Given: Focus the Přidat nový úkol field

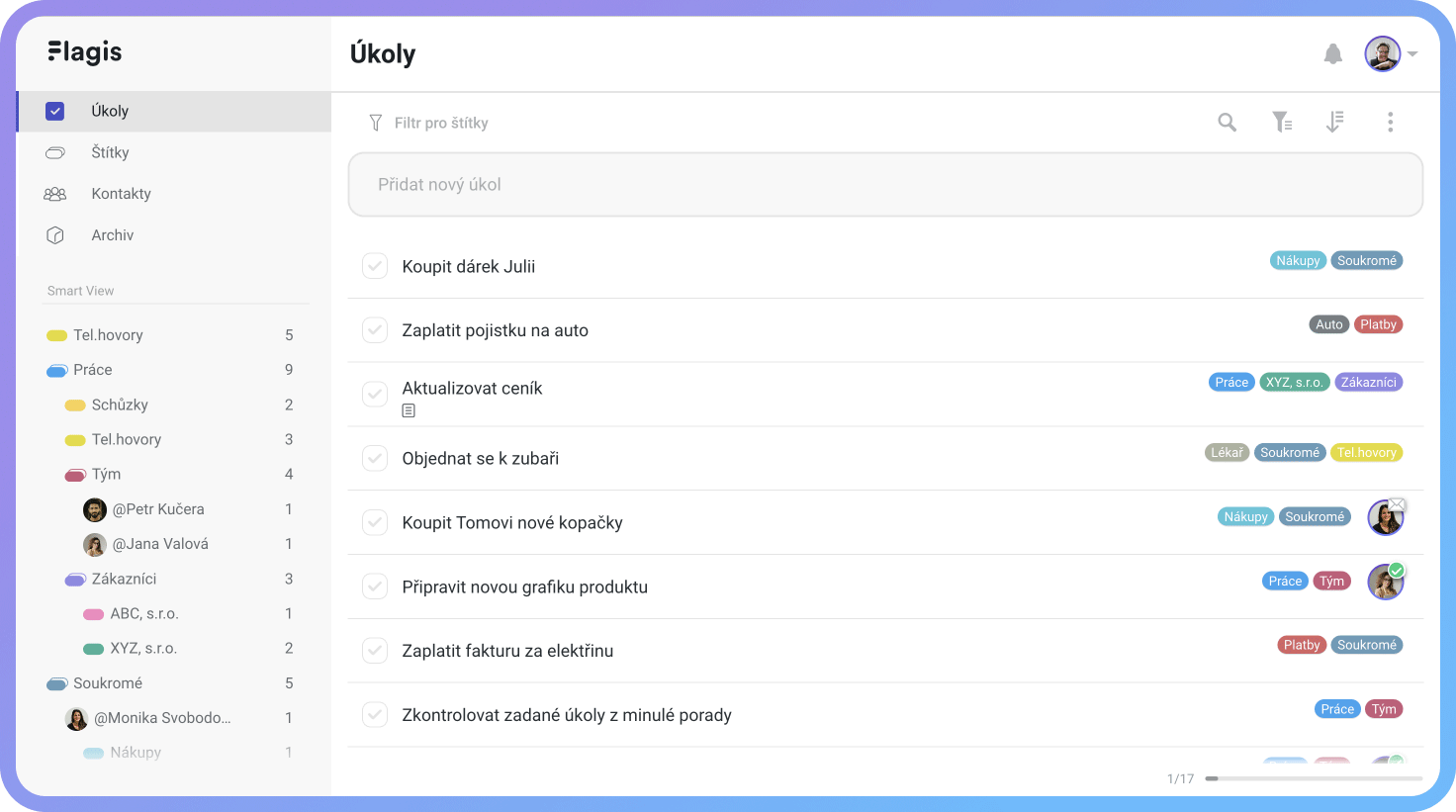Looking at the screenshot, I should click(x=885, y=184).
